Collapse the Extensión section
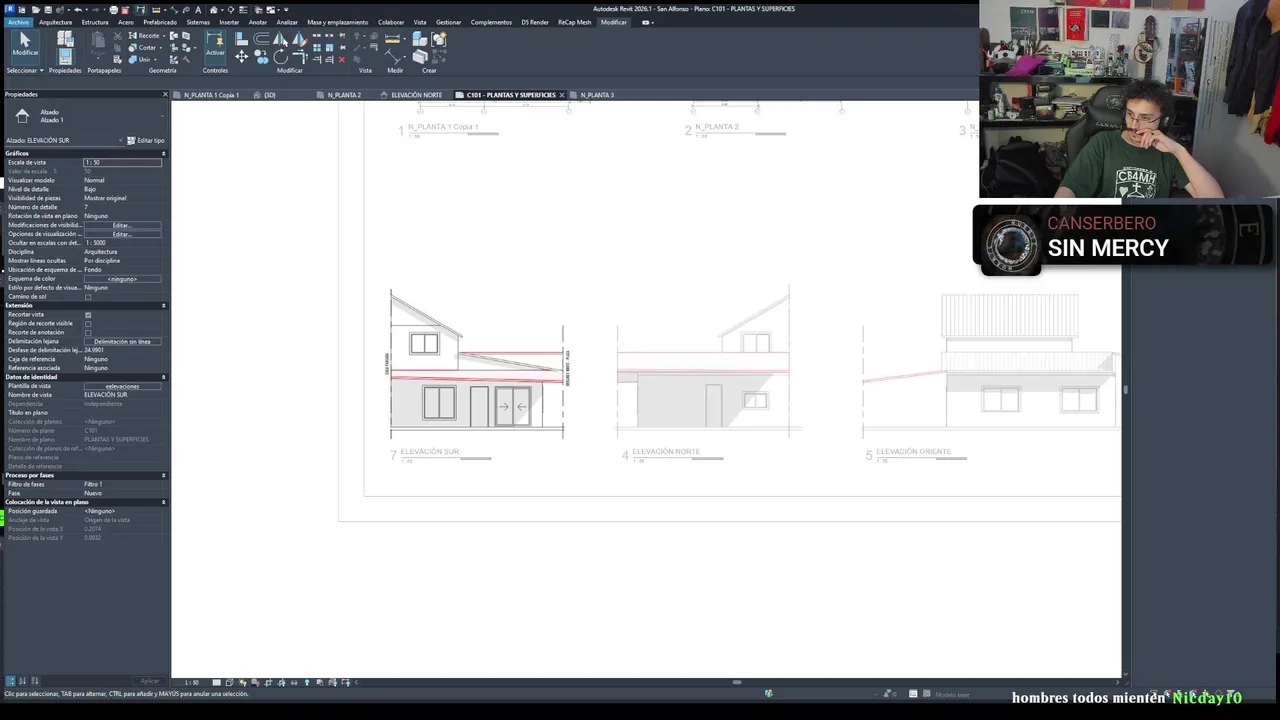This screenshot has height=720, width=1280. click(163, 306)
